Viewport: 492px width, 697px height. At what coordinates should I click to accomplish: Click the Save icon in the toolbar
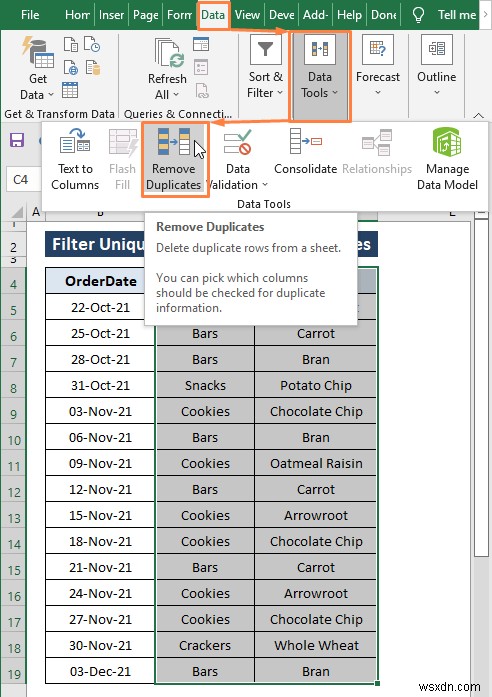(17, 140)
